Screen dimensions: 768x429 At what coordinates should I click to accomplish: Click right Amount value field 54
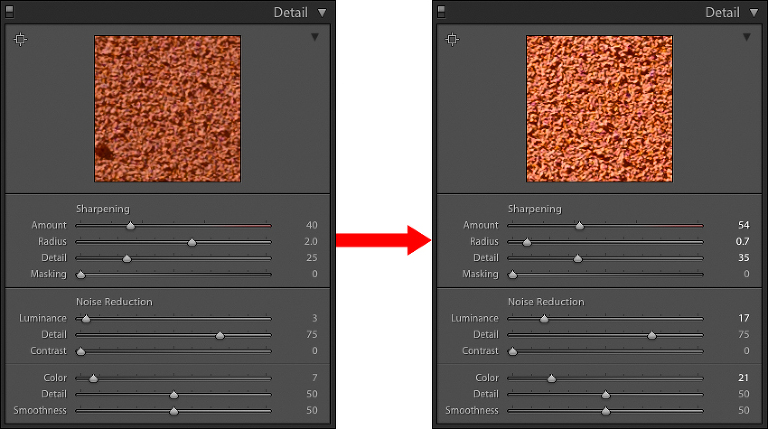pos(744,225)
